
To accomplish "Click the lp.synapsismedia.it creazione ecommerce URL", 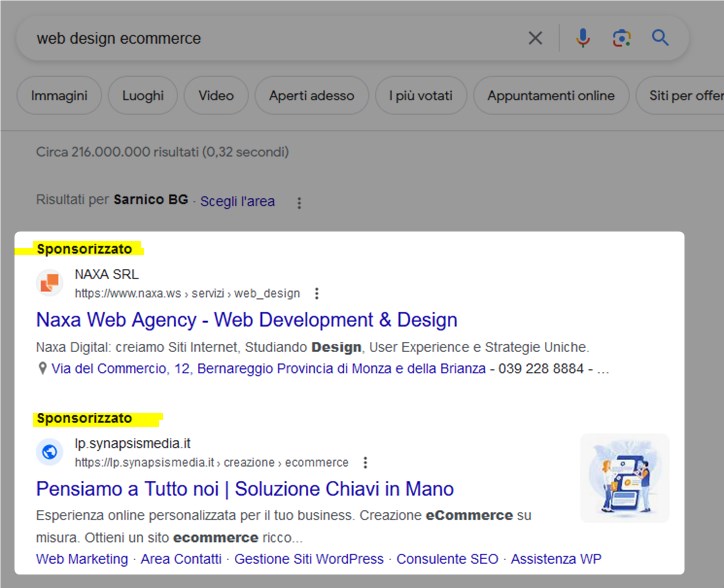I will pyautogui.click(x=211, y=462).
